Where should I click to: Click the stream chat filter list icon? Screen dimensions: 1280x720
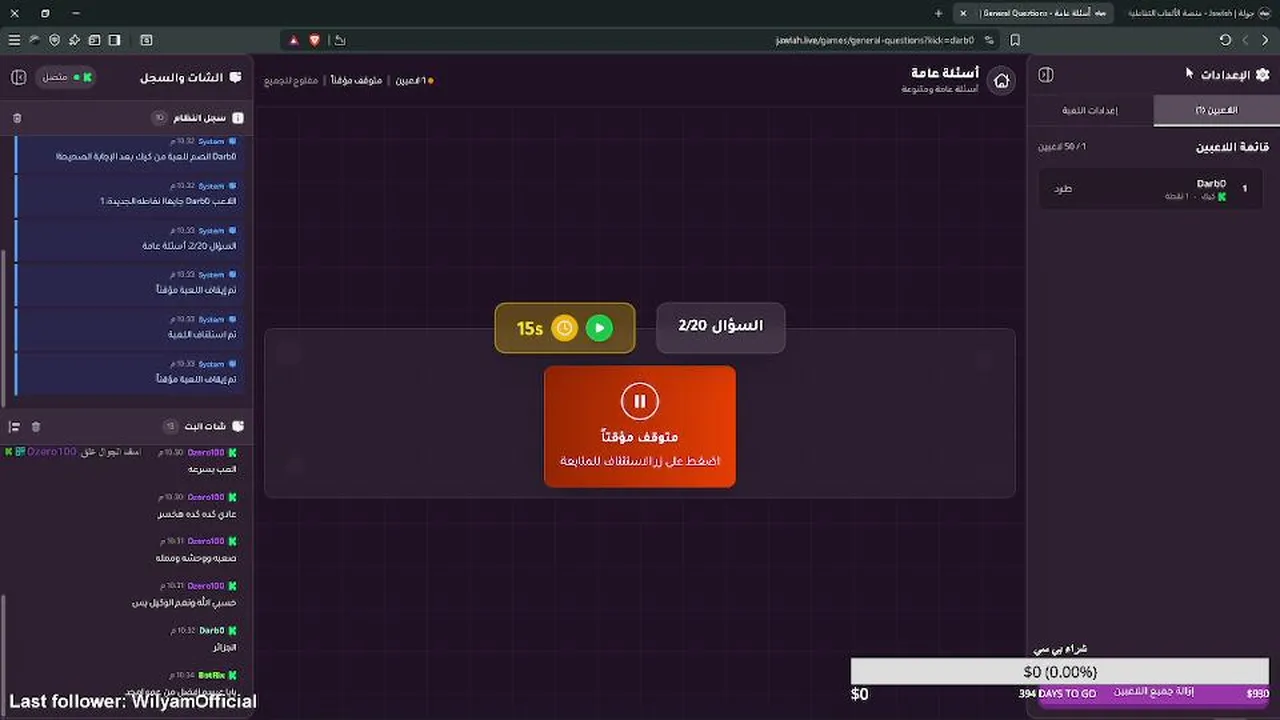coord(15,427)
